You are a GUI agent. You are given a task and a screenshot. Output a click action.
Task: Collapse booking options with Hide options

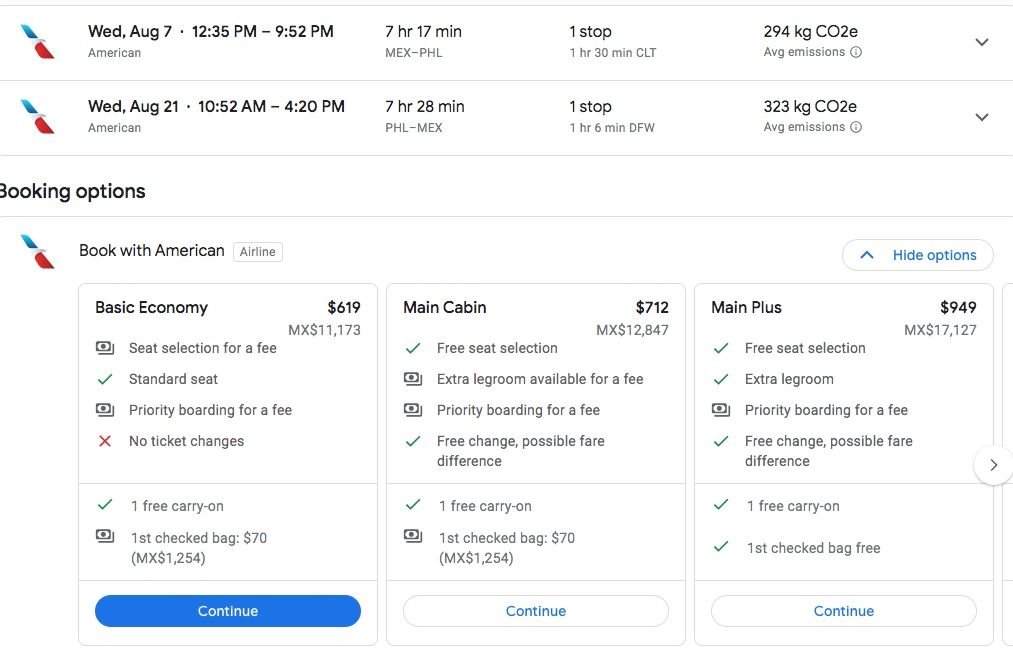pos(917,255)
